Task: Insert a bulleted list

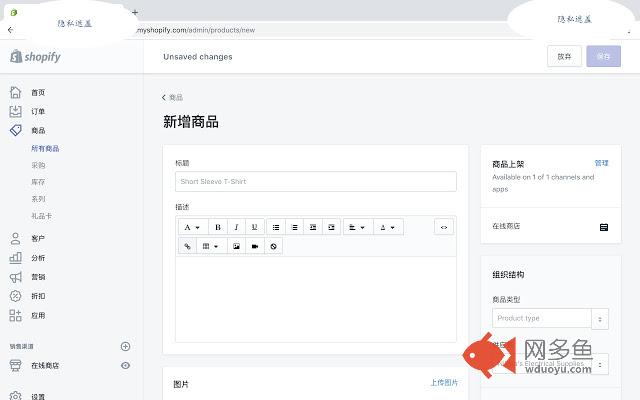Action: (276, 227)
